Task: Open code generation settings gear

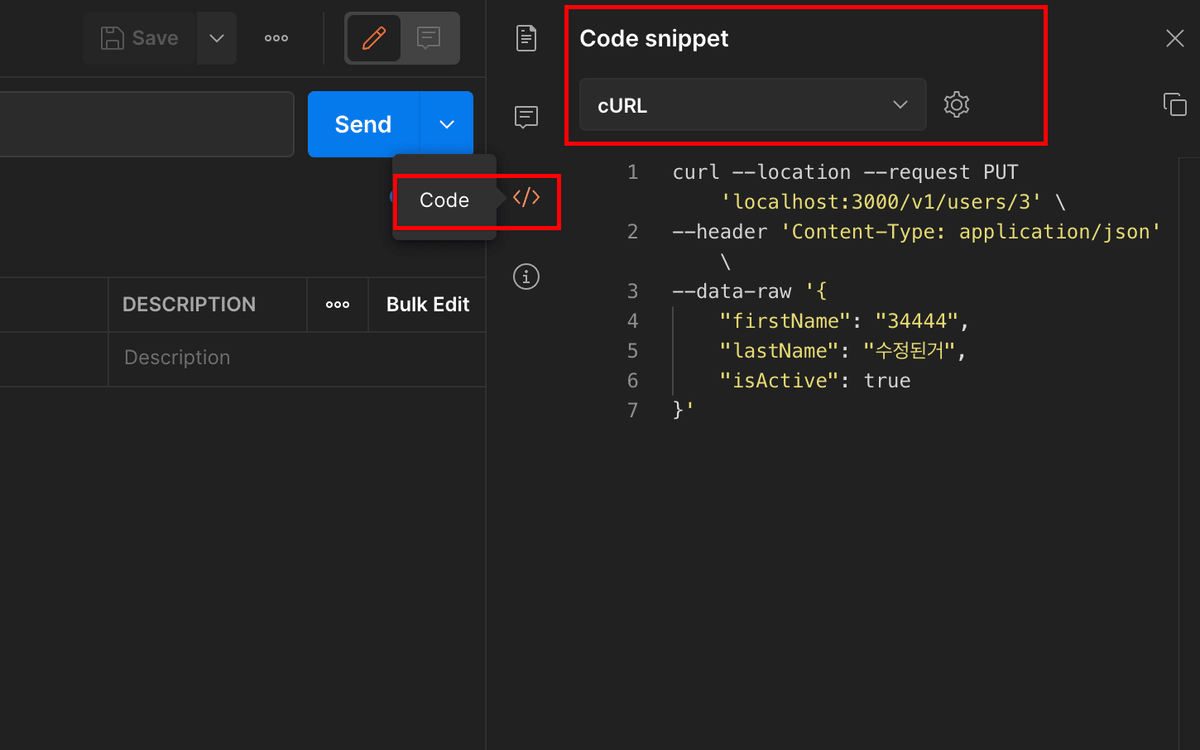Action: coord(956,104)
